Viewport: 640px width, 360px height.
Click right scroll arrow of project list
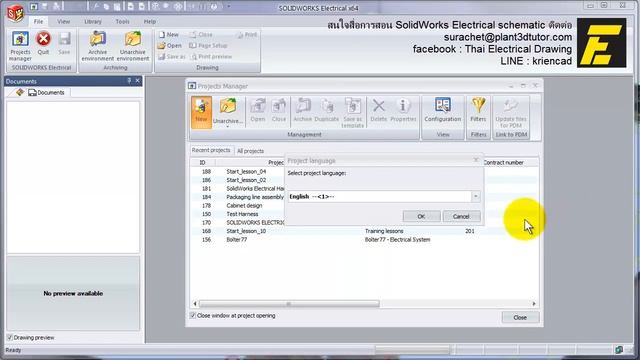pos(534,304)
